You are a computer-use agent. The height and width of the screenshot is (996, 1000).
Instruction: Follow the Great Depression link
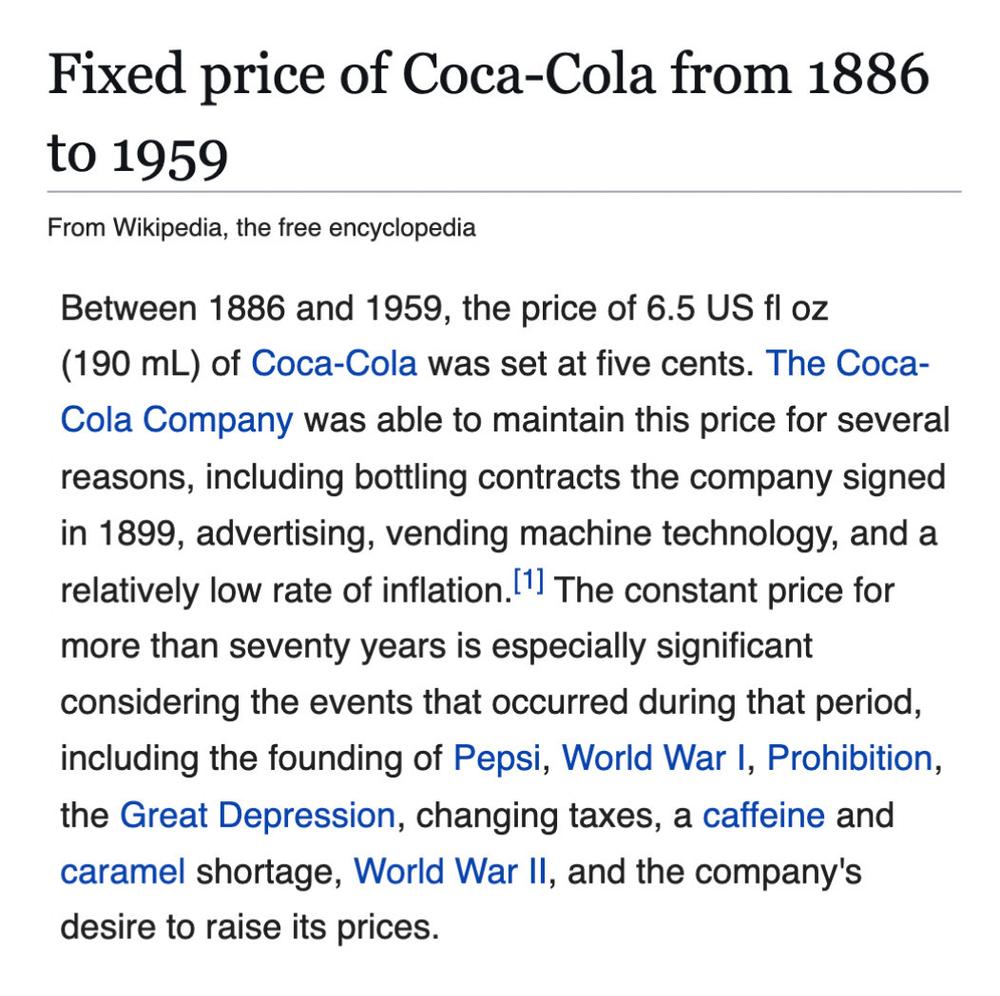[x=258, y=815]
